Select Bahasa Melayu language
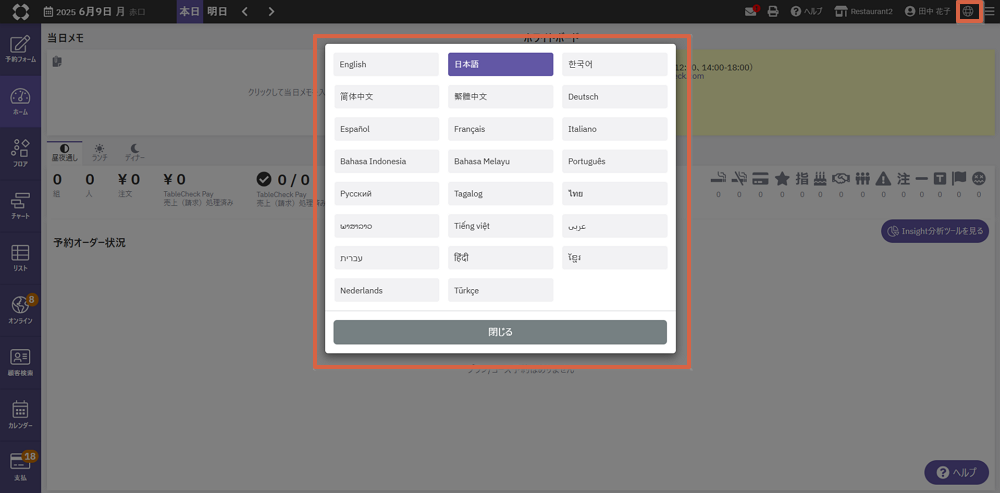This screenshot has width=1000, height=493. [501, 161]
